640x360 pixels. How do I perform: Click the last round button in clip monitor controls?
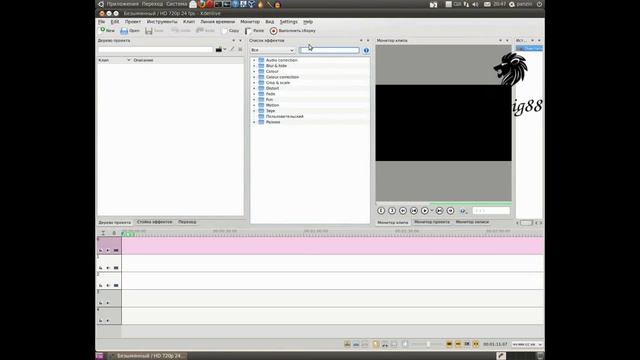(x=450, y=211)
